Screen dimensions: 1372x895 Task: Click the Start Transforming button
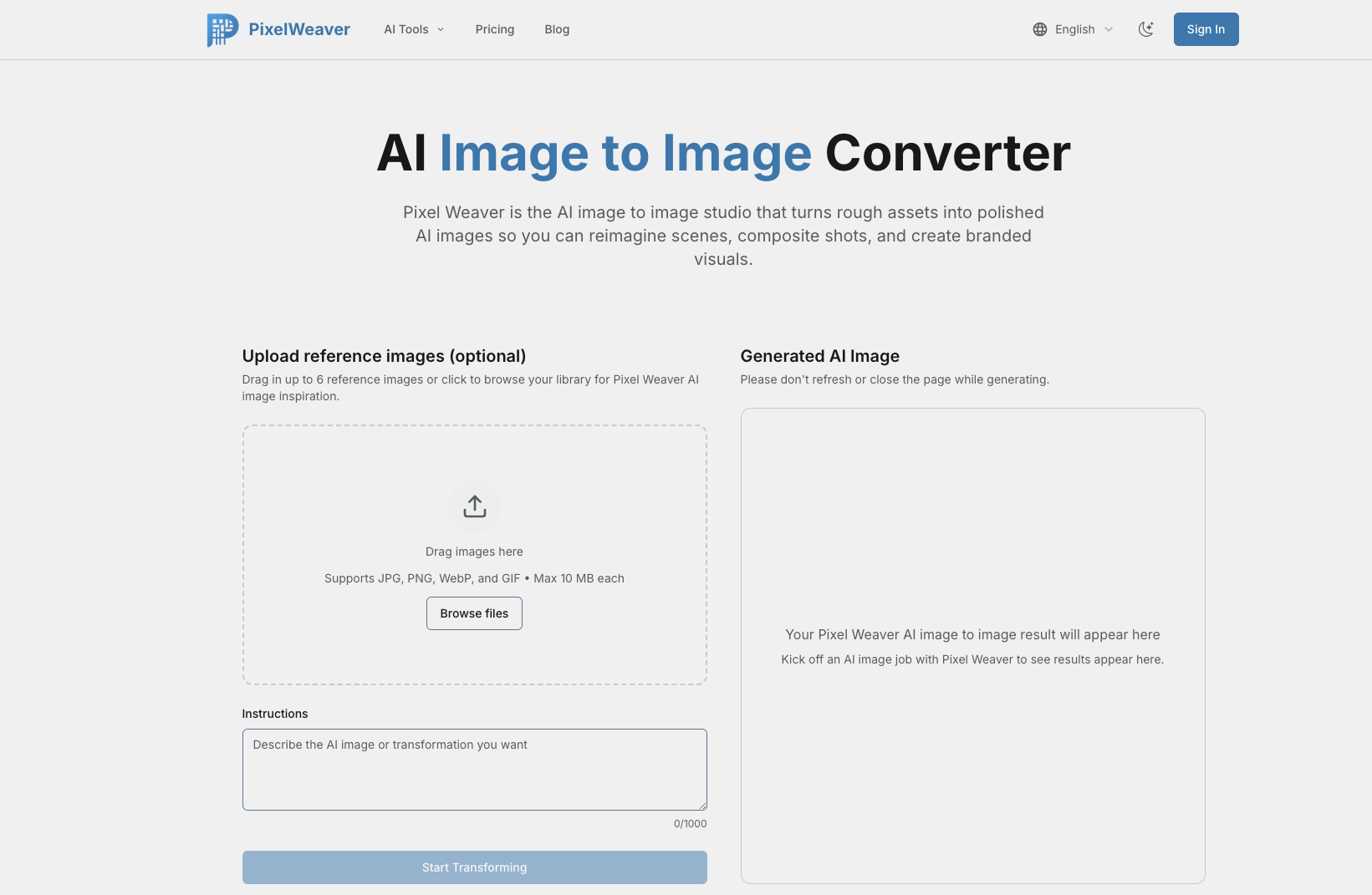474,867
